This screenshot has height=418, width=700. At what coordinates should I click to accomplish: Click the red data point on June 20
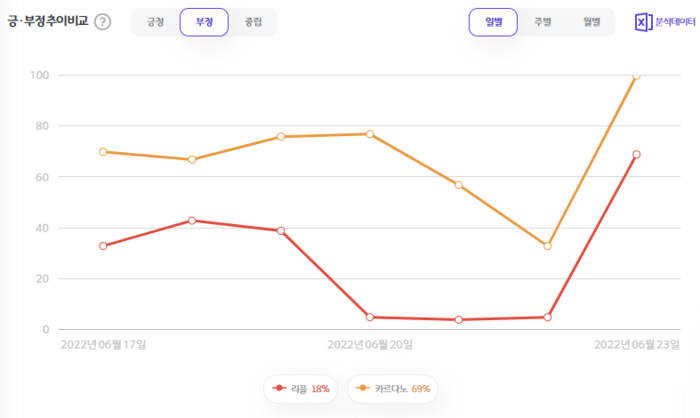370,317
